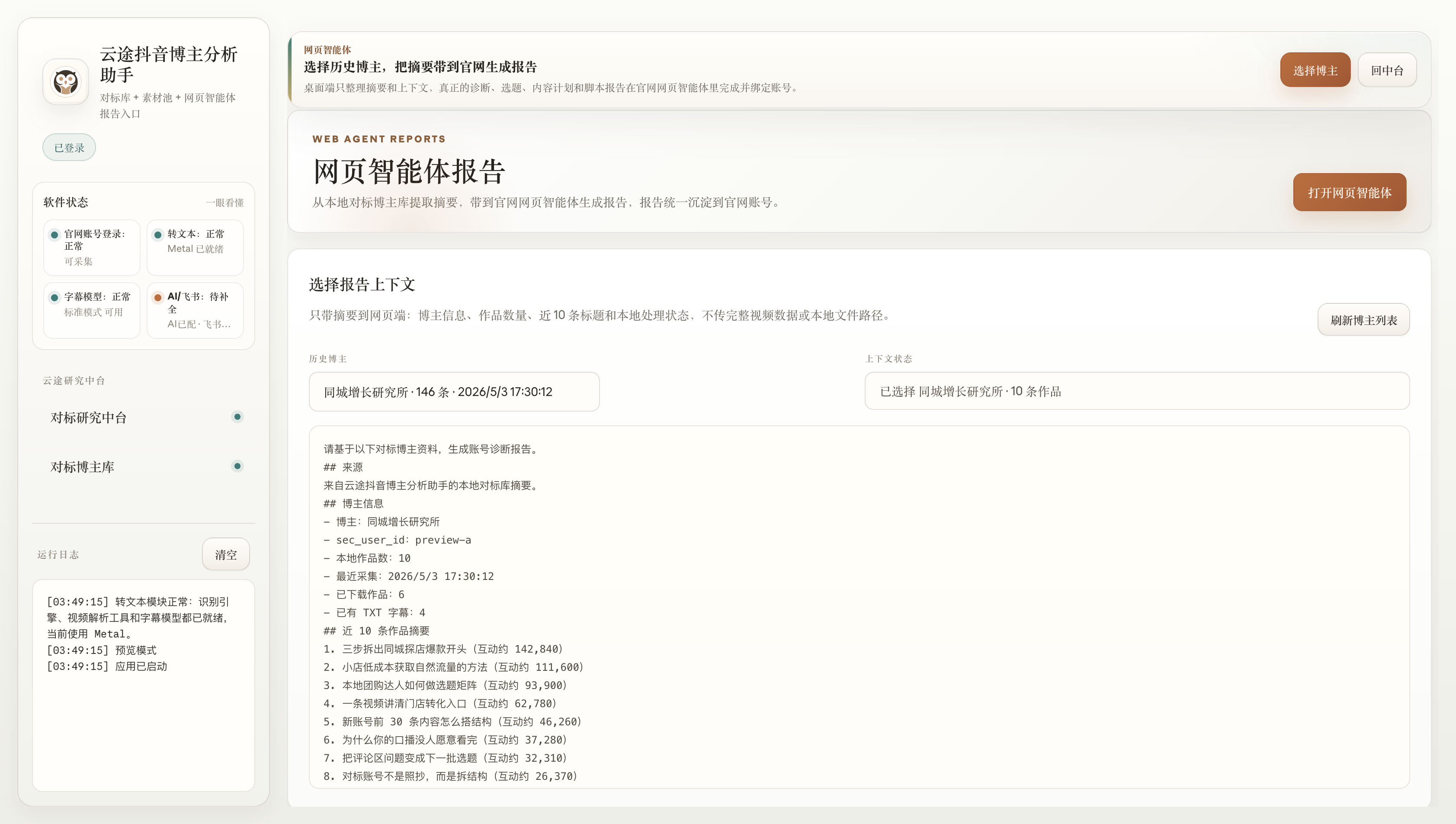Click the 转文本模块正常 log entry
Image resolution: width=1456 pixels, height=824 pixels.
click(x=138, y=618)
